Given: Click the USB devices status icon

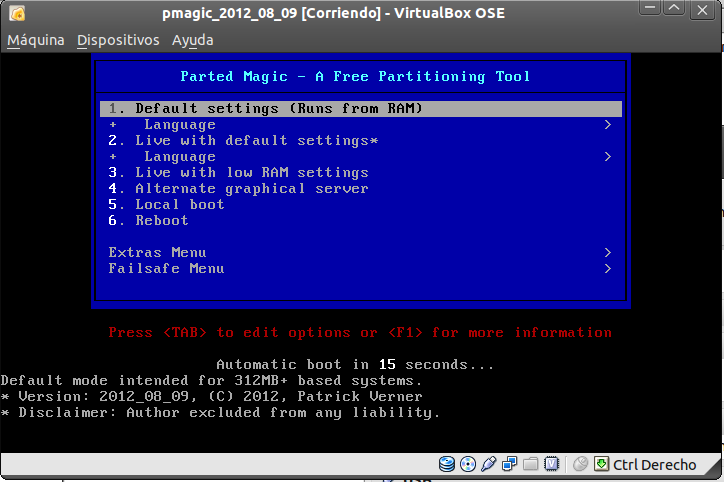Looking at the screenshot, I should [488, 464].
